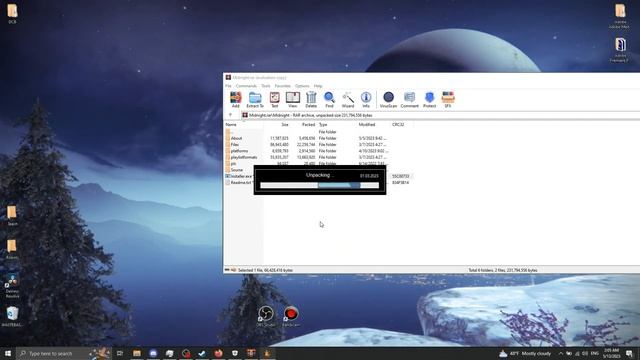Viewport: 640px width, 360px height.
Task: Click the OBS Studio desktop shortcut
Action: (x=266, y=316)
